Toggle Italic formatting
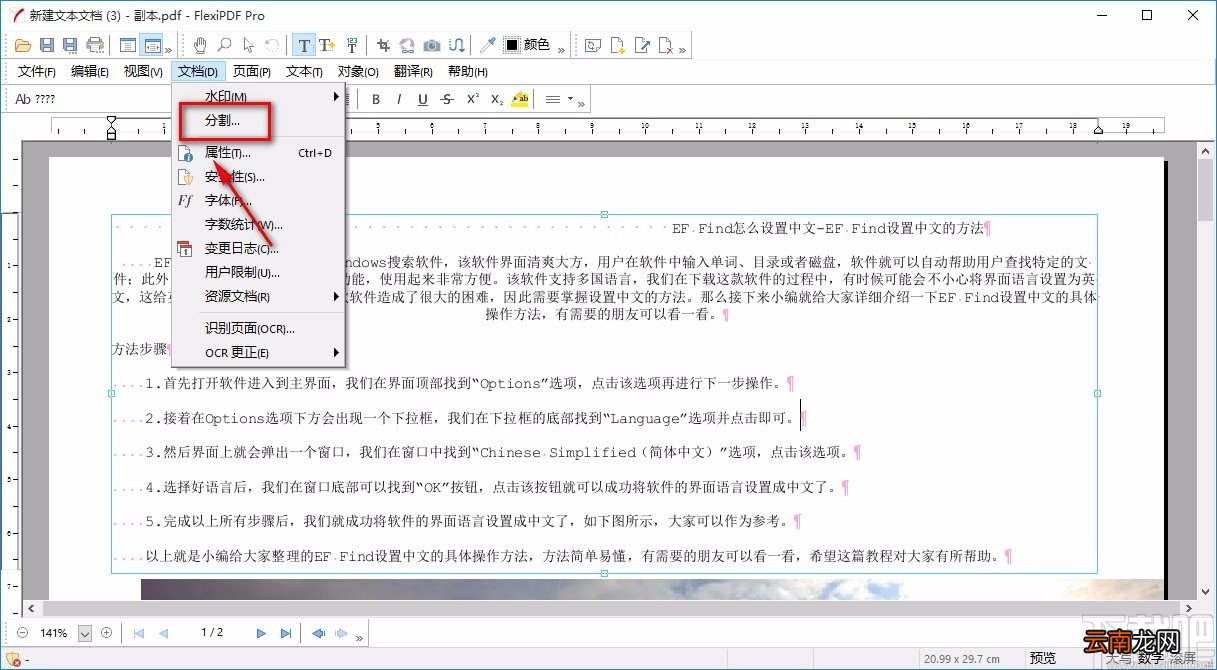1217x670 pixels. (399, 99)
